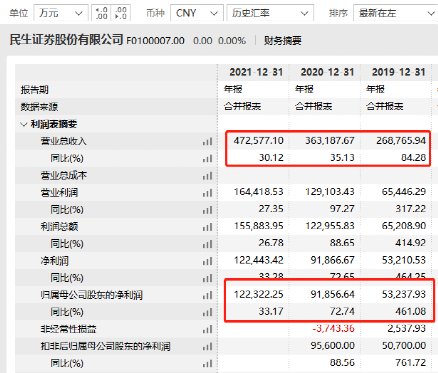Viewport: 438px width, 373px height.
Task: Click the 净利润 row label
Action: click(55, 261)
